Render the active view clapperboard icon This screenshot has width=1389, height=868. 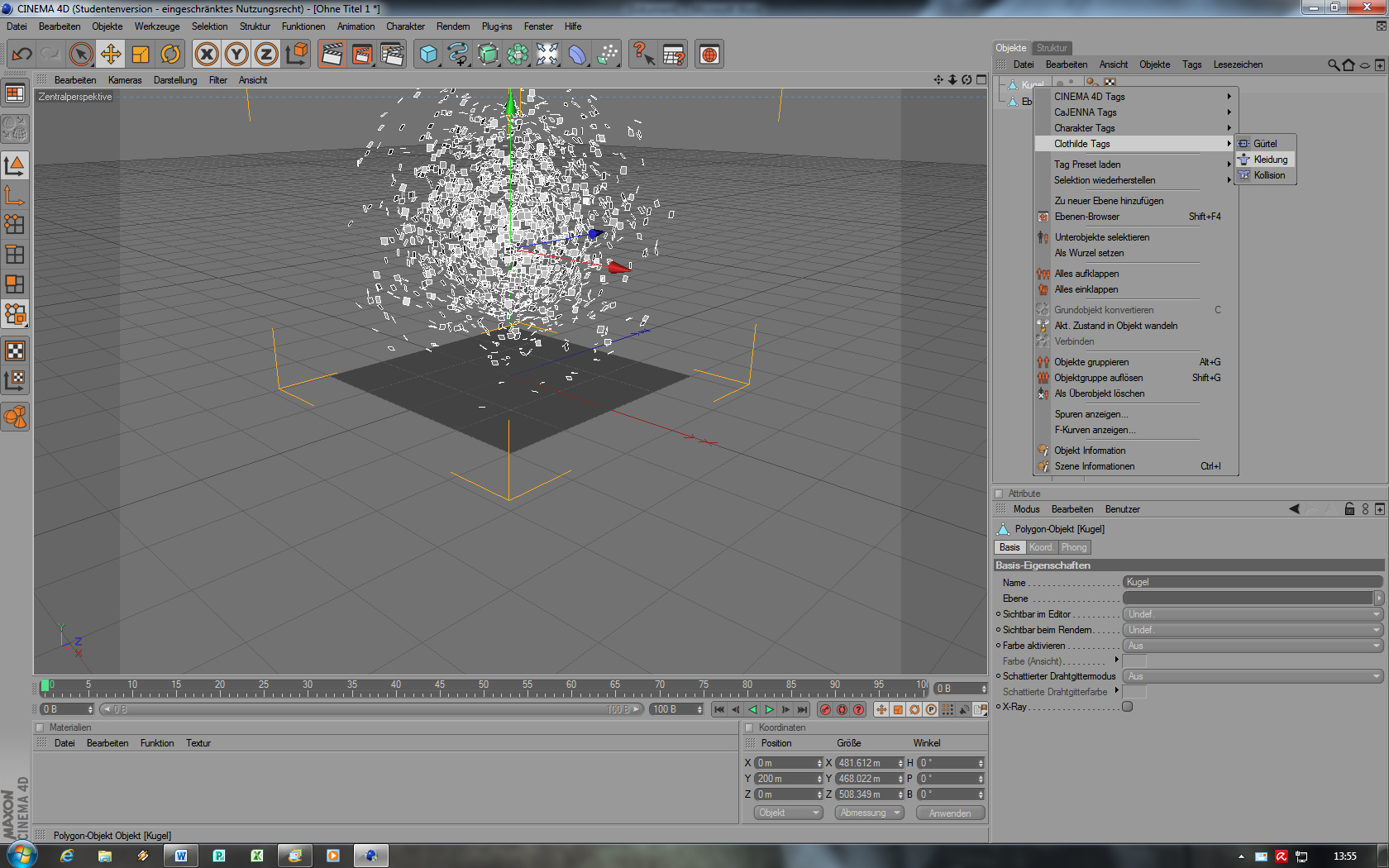click(x=332, y=55)
